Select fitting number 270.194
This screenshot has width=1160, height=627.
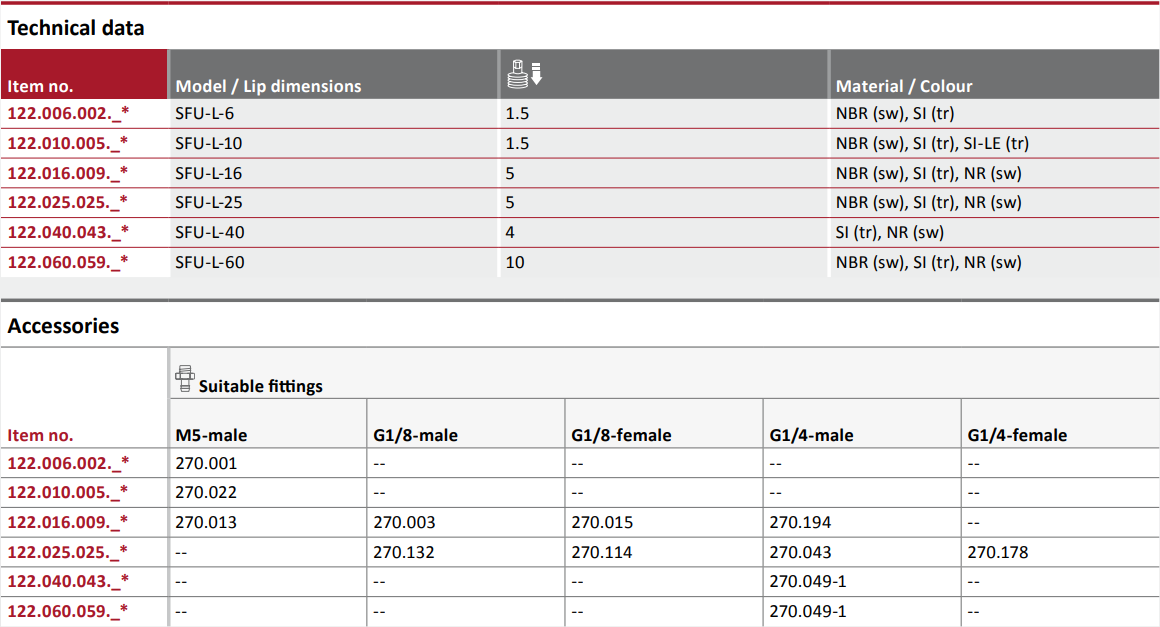(x=800, y=522)
